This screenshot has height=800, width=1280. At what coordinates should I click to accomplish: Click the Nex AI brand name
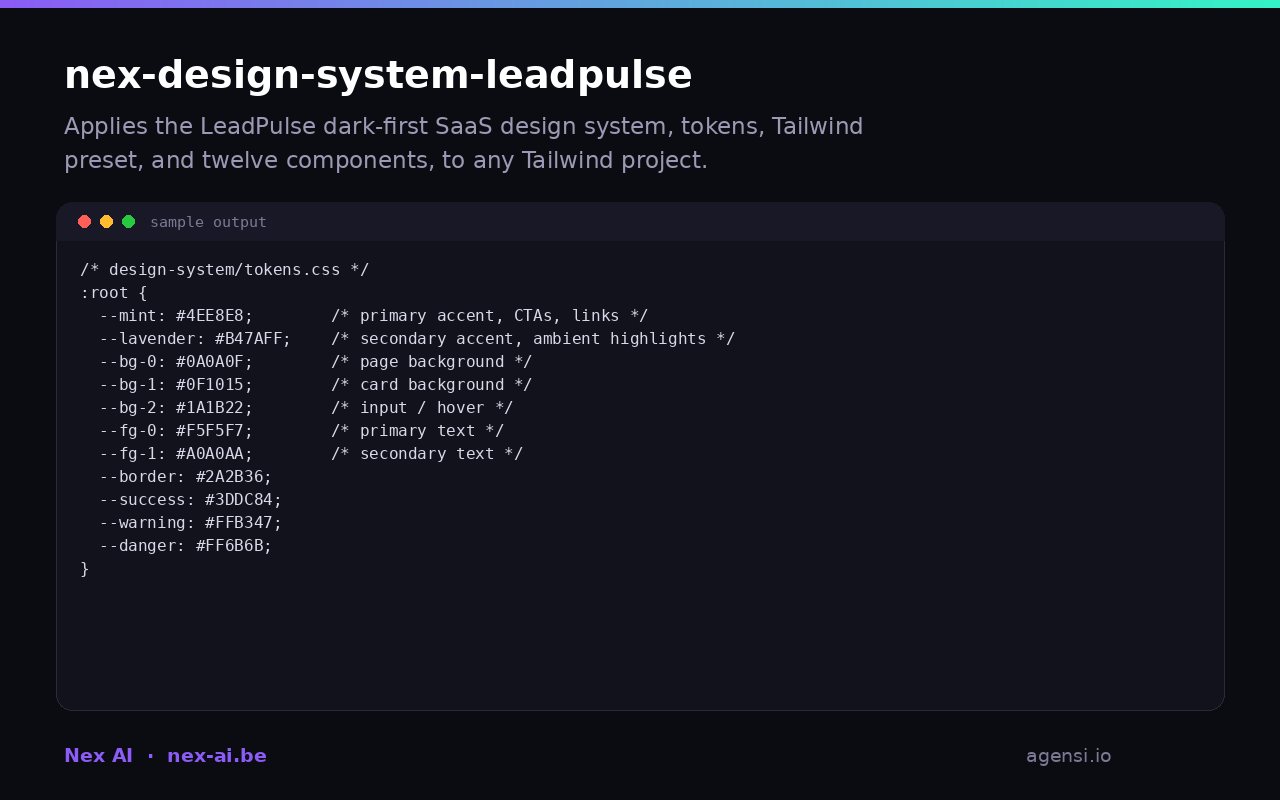pos(98,756)
